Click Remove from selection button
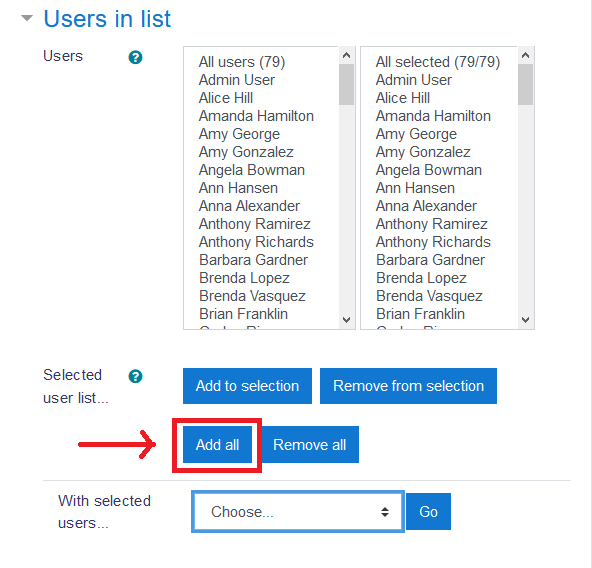Viewport: 592px width, 568px height. (408, 386)
